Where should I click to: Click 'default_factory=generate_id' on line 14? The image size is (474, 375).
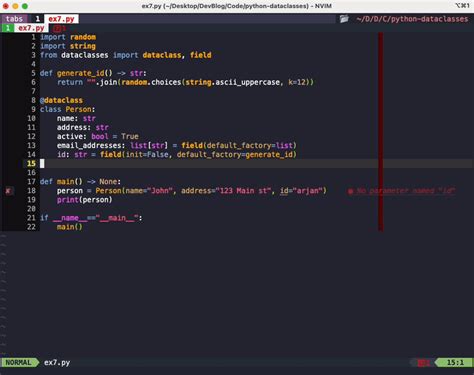coord(235,154)
